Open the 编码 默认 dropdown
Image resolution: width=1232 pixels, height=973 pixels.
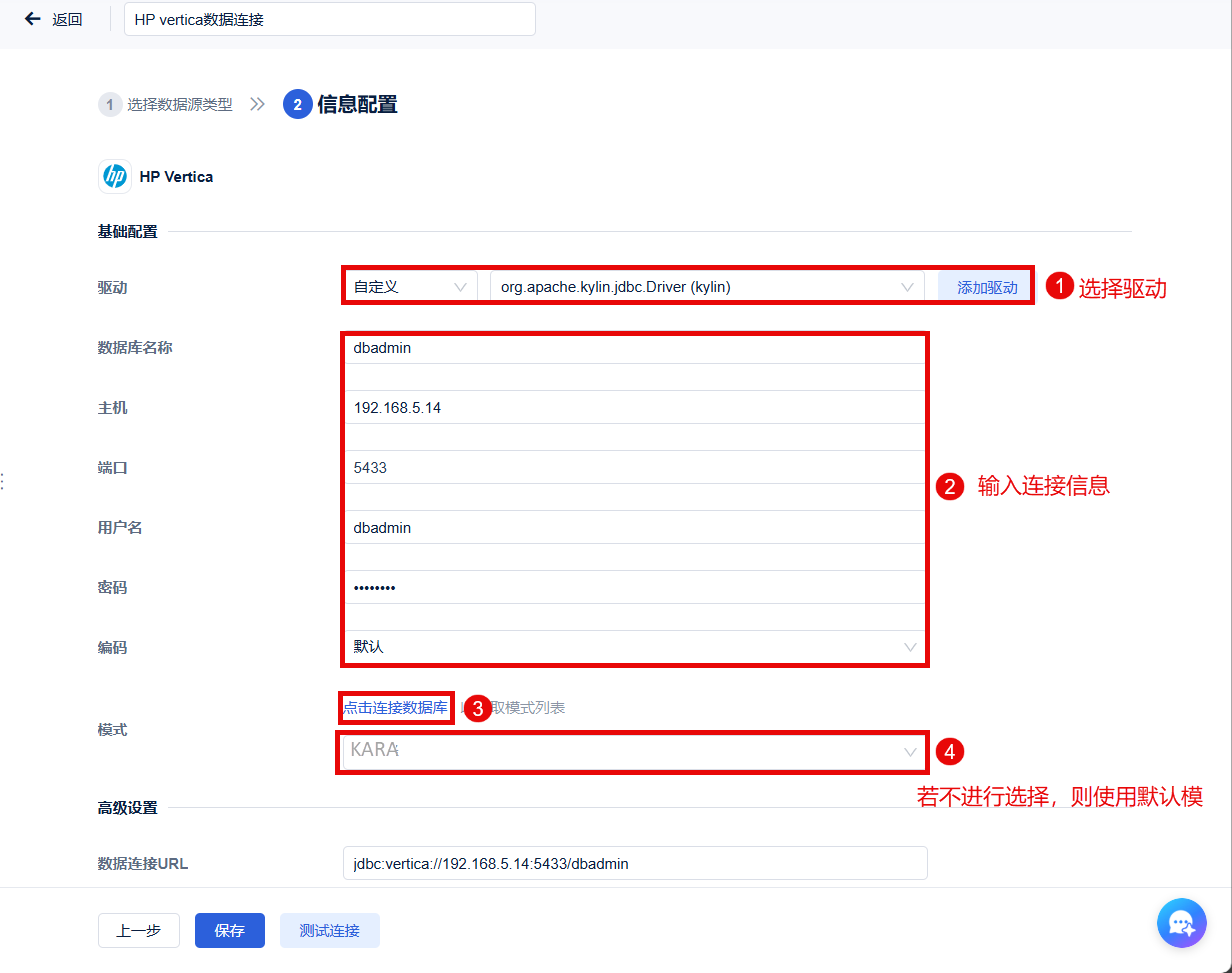click(634, 647)
